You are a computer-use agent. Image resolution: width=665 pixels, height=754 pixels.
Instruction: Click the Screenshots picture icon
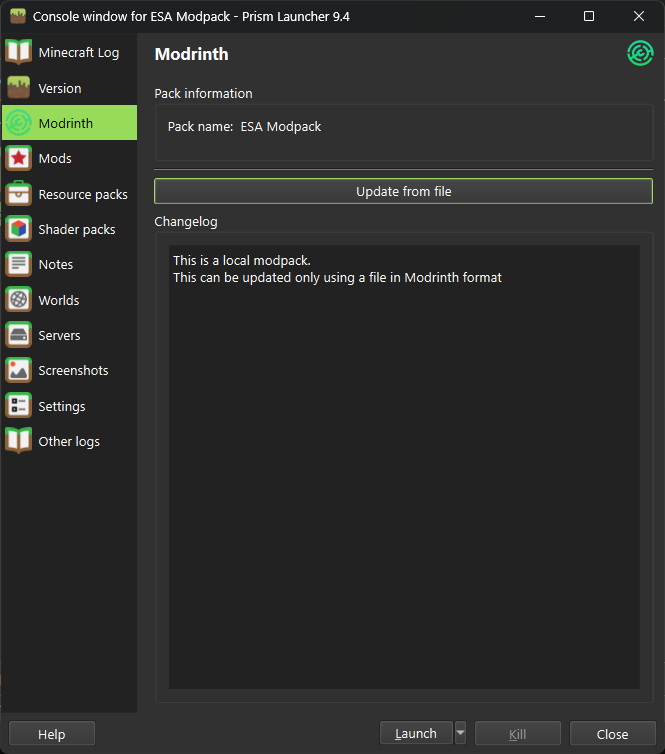pos(19,370)
